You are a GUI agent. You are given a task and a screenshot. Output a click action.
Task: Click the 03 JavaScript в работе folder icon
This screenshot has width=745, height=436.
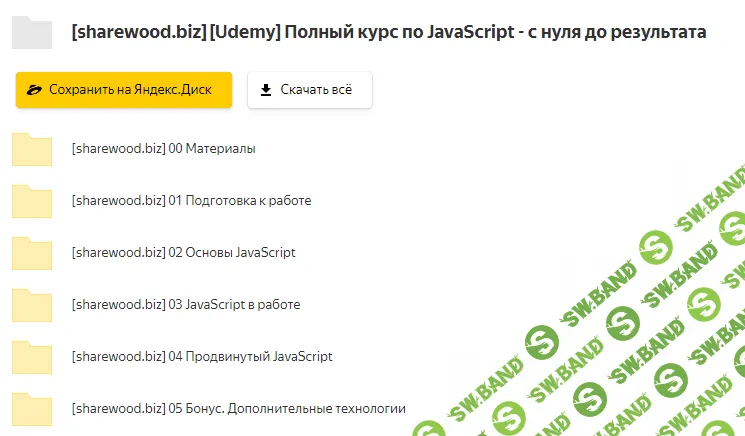(x=31, y=305)
